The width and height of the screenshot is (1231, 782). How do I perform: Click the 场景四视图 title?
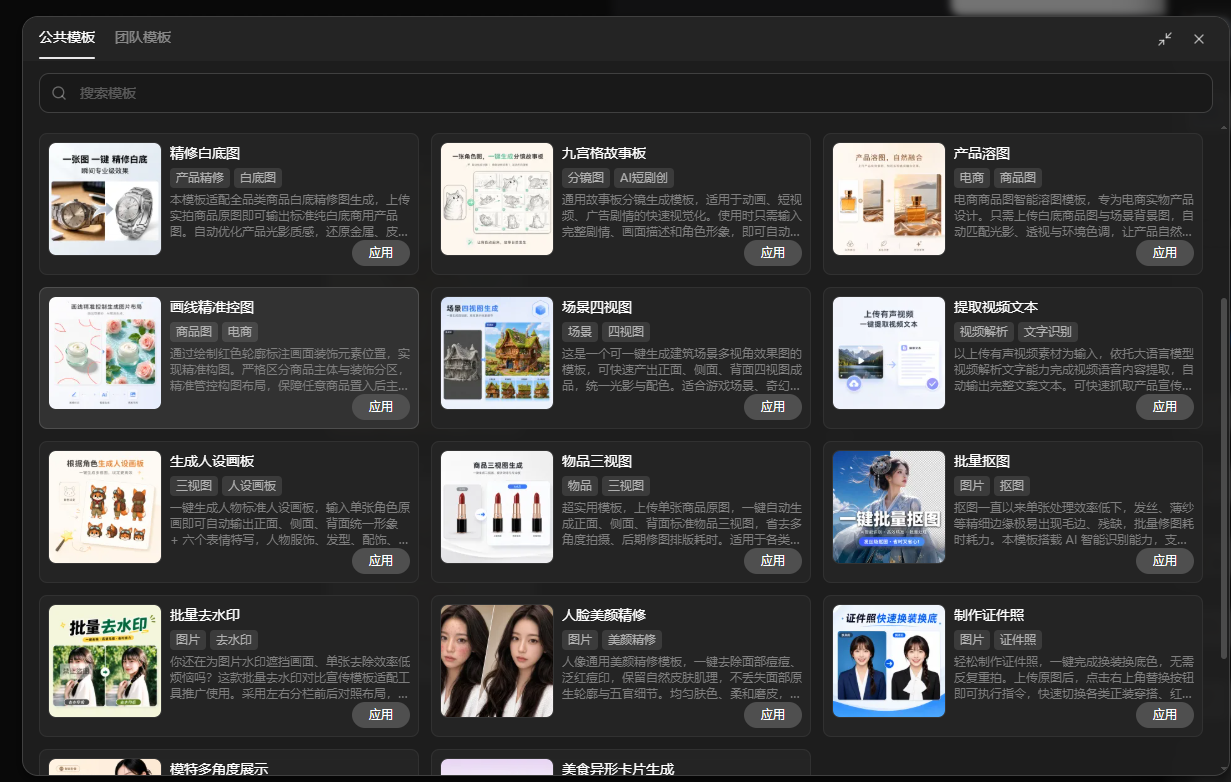(x=597, y=307)
